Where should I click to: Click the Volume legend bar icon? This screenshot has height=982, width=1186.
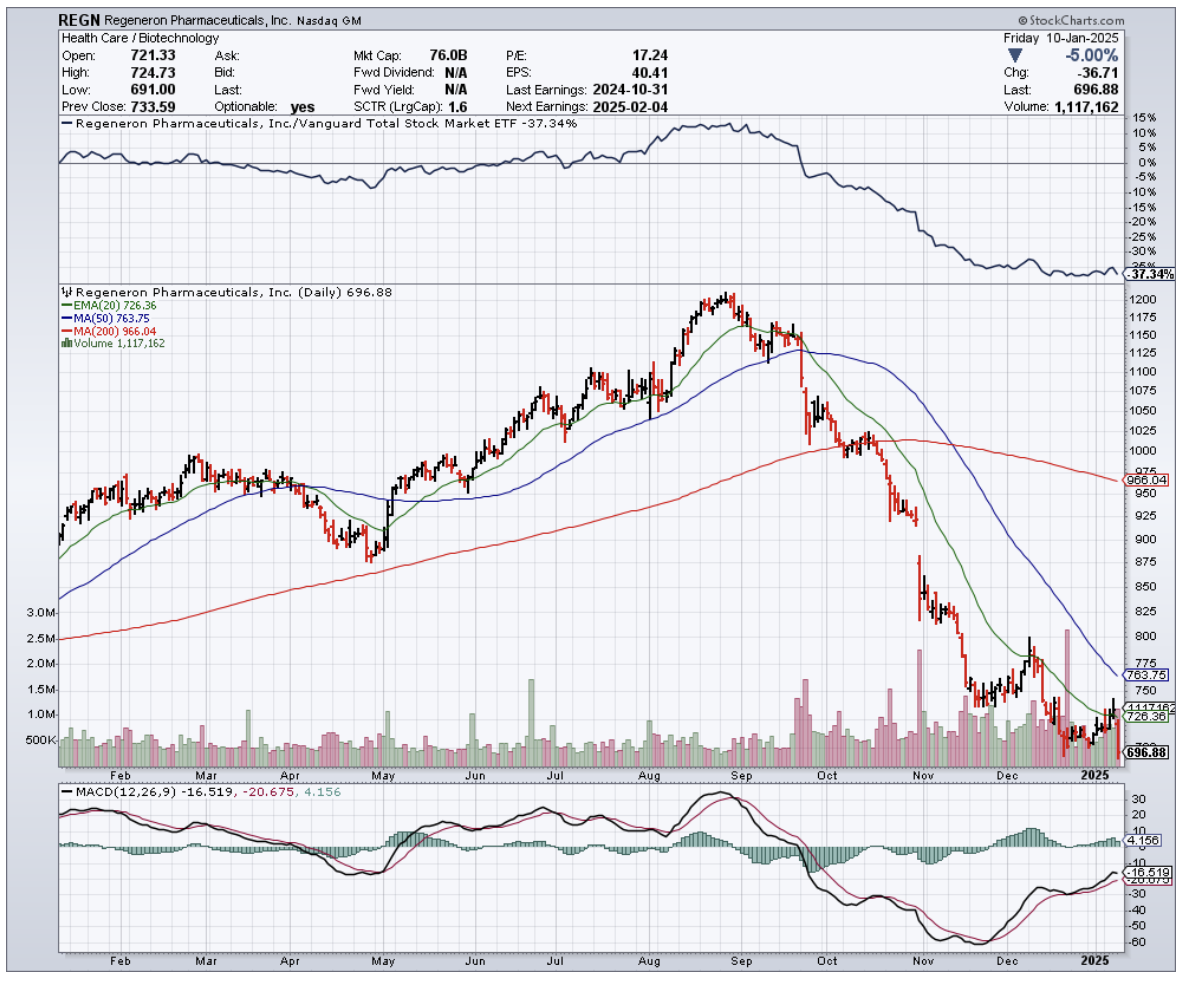tap(66, 343)
